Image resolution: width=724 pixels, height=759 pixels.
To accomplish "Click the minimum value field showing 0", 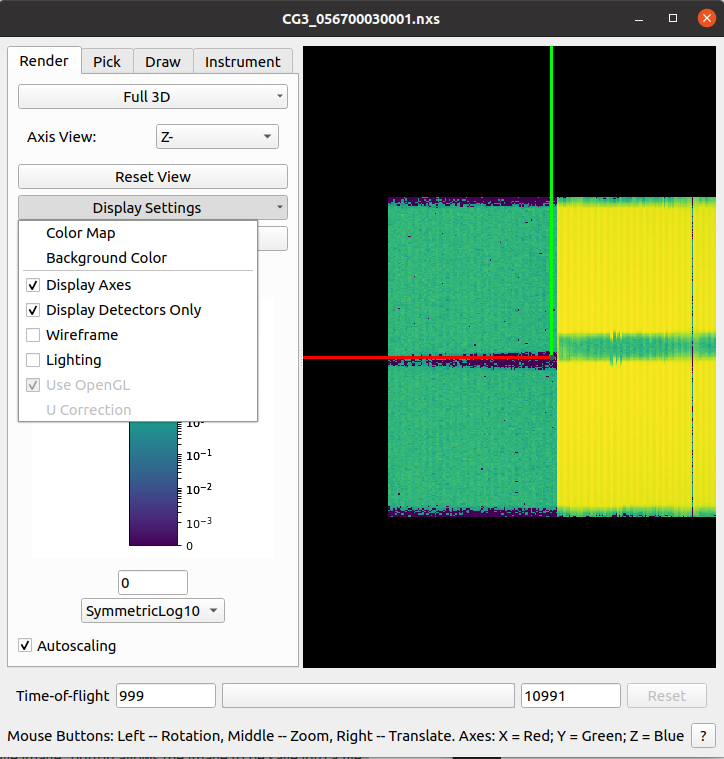I will 153,583.
